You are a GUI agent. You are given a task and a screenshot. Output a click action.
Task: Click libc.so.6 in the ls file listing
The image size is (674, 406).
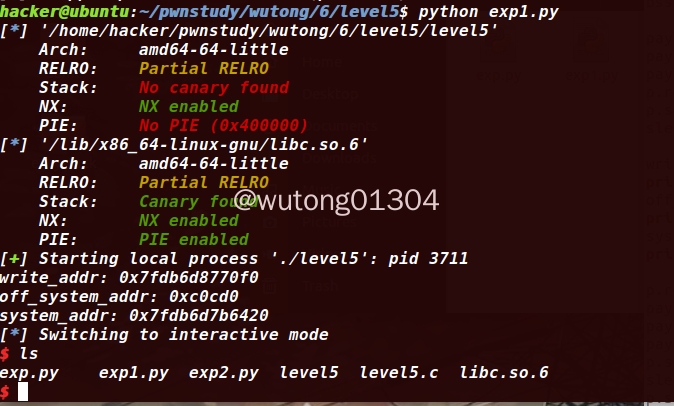point(504,373)
